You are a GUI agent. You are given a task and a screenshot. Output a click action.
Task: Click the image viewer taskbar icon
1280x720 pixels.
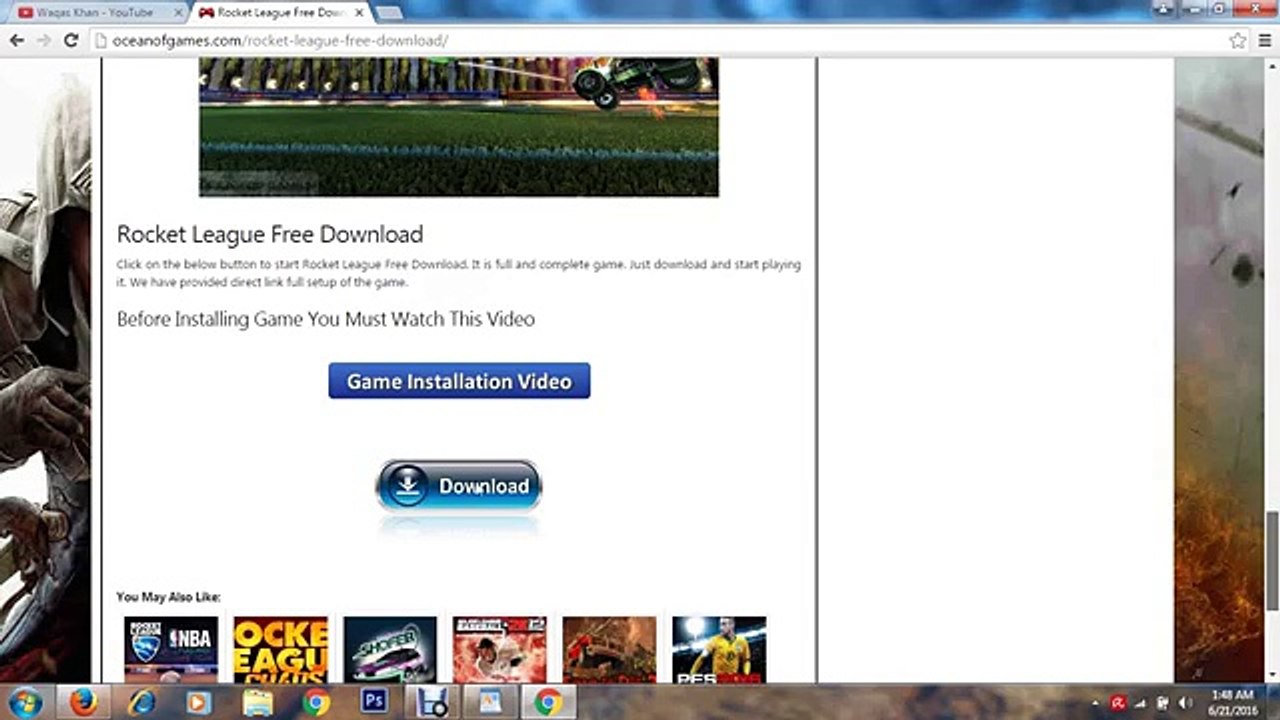tap(490, 703)
